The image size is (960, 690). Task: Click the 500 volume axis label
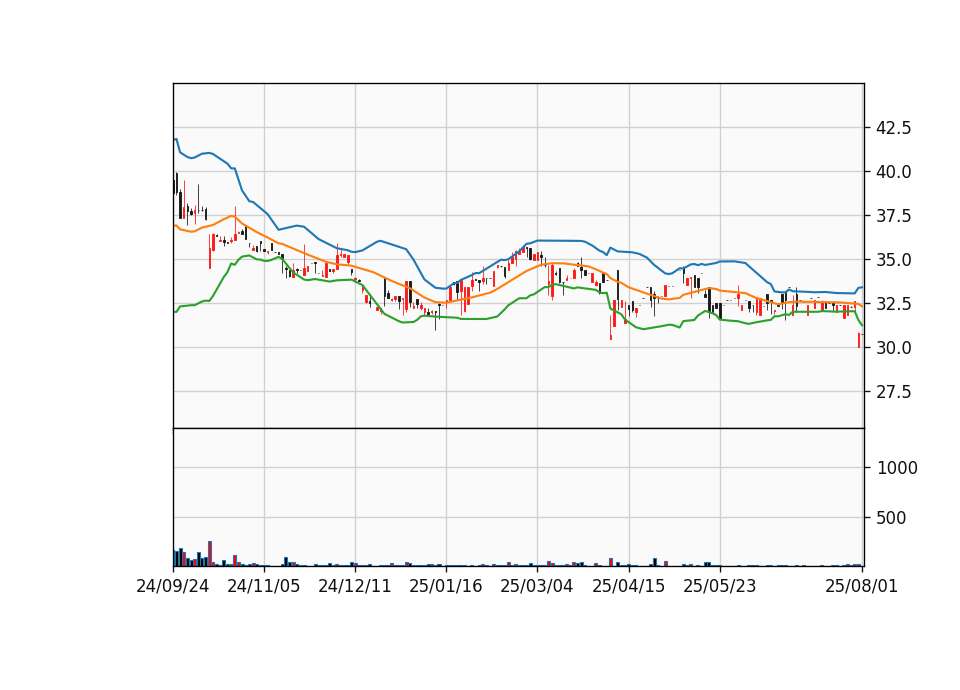891,518
